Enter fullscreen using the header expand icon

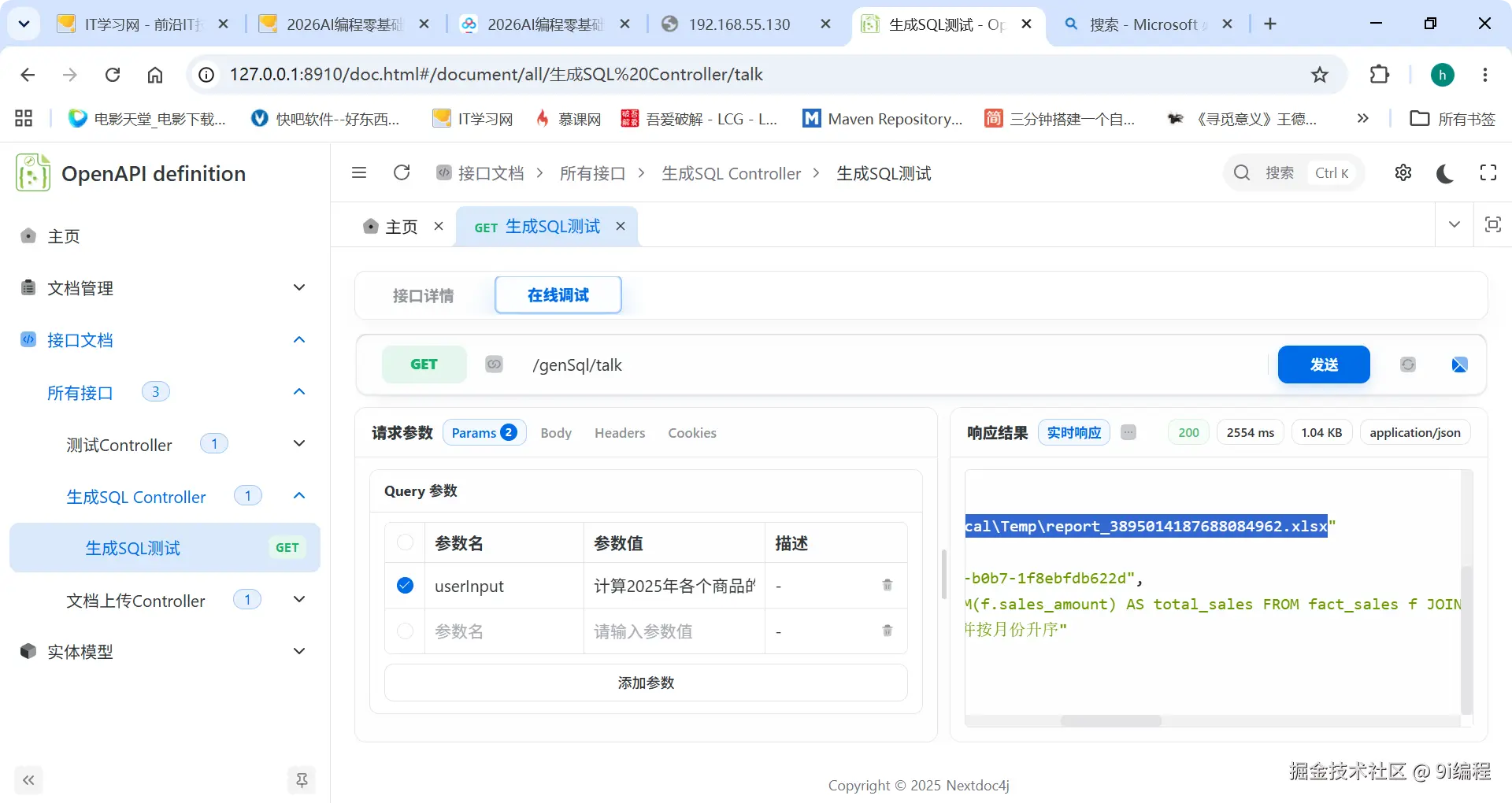tap(1488, 172)
